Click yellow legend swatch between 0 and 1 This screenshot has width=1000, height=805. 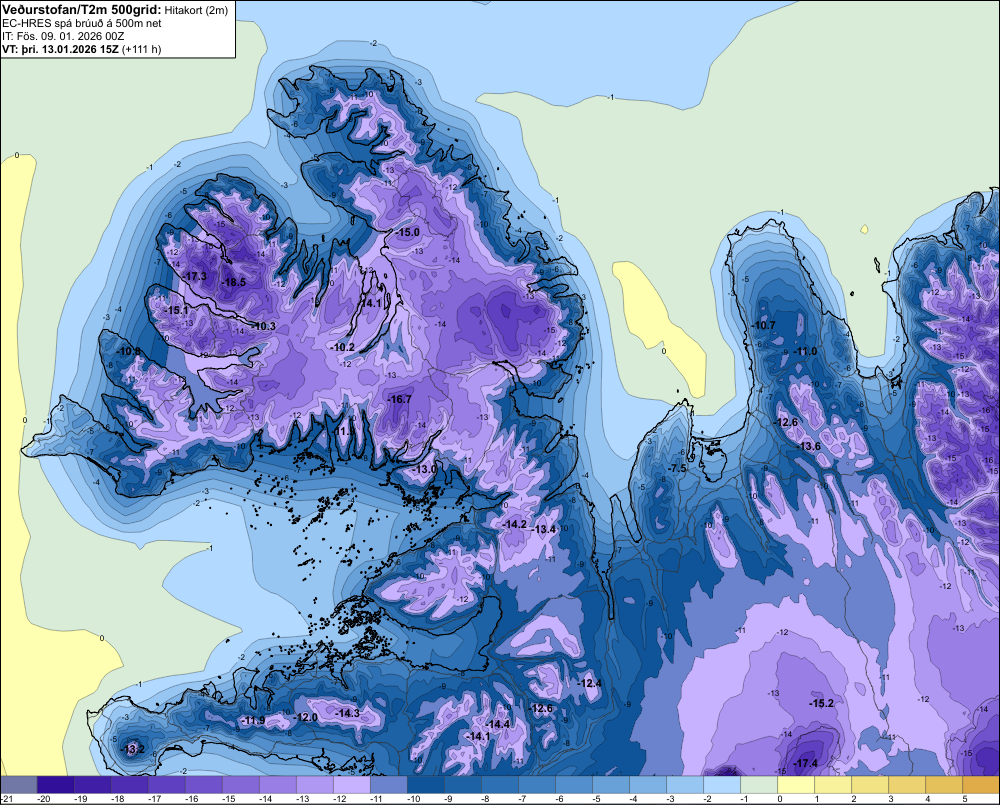(x=797, y=784)
